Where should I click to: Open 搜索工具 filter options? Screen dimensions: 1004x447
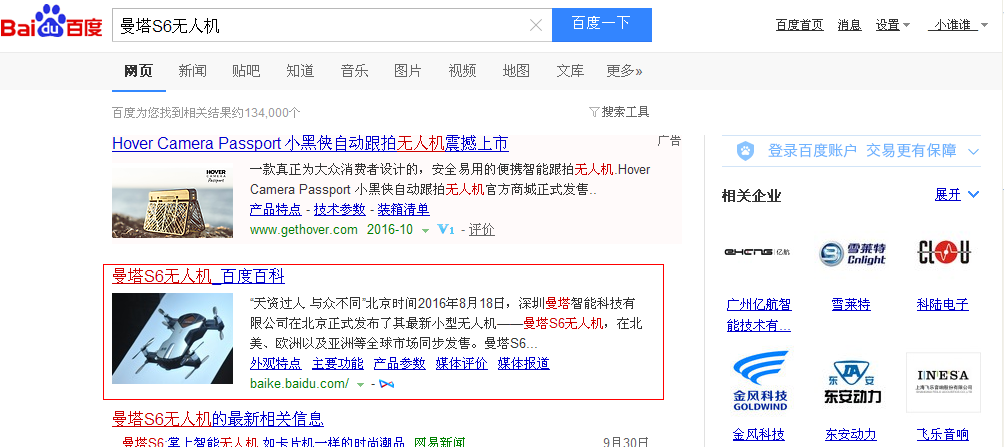619,112
